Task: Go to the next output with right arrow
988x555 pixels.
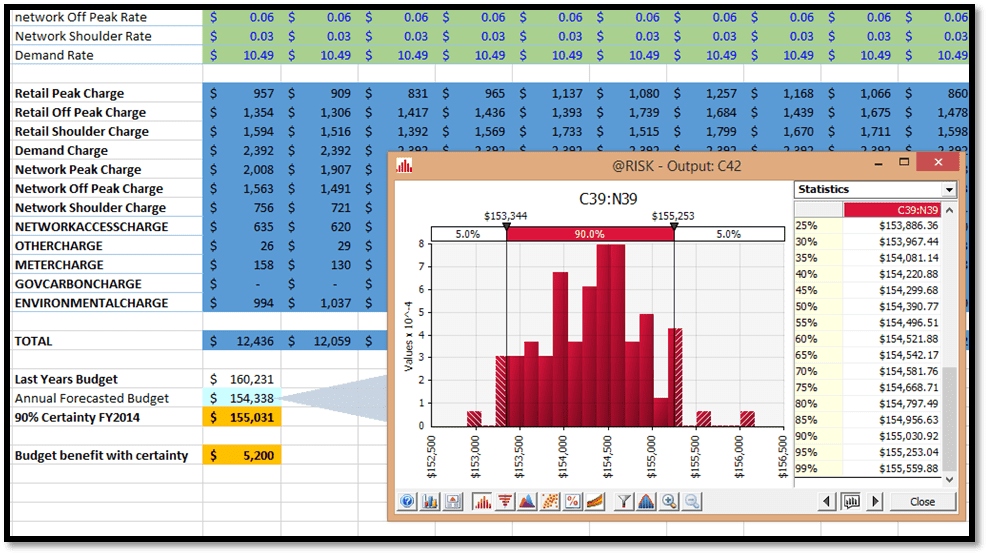Action: pos(876,502)
